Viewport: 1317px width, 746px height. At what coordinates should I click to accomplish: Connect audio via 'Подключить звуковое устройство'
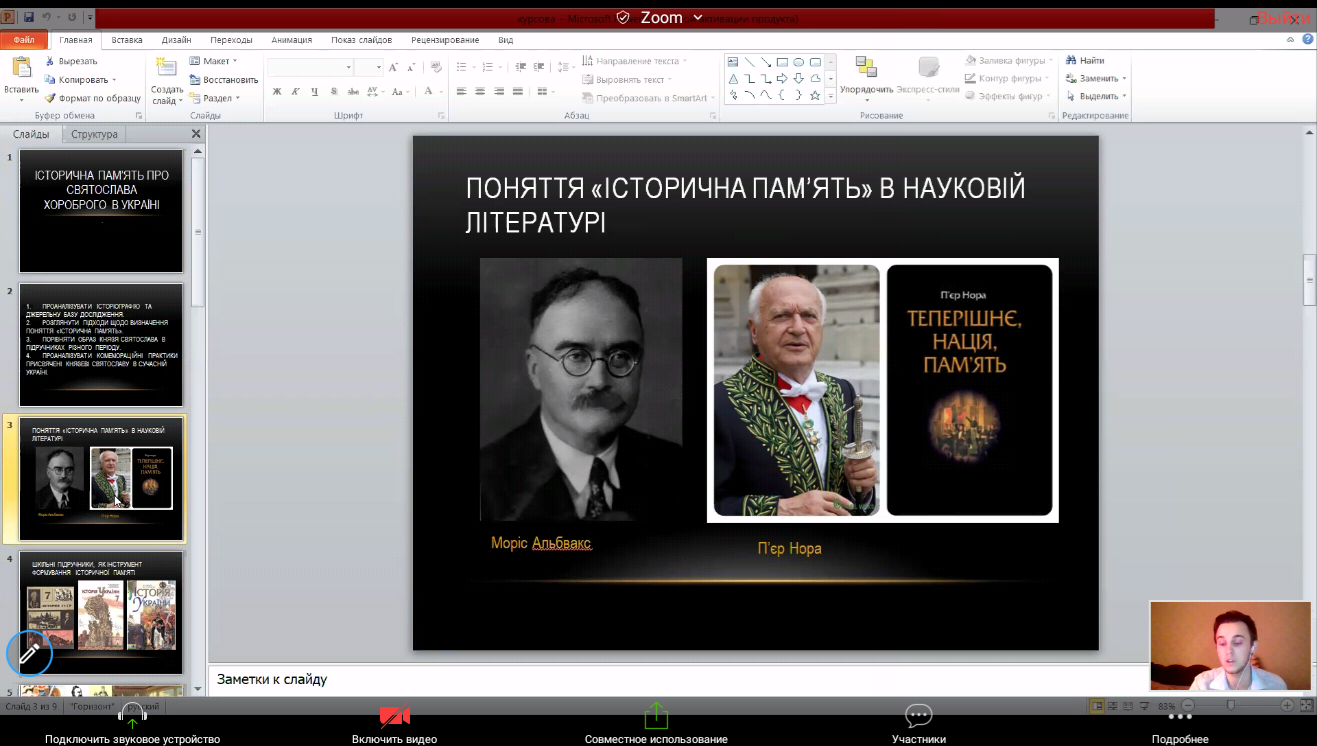[132, 716]
